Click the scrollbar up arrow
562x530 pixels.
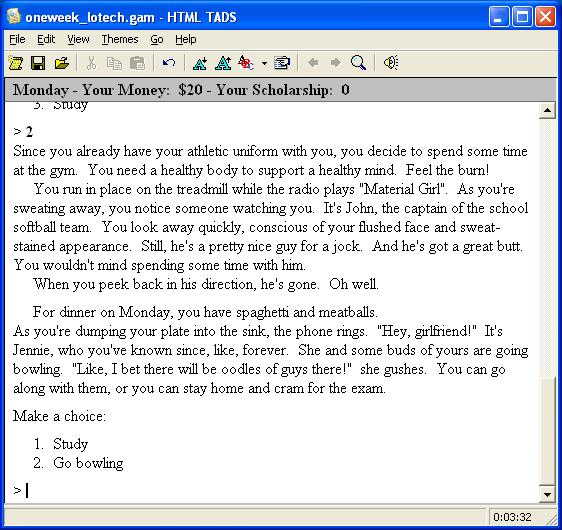point(547,110)
